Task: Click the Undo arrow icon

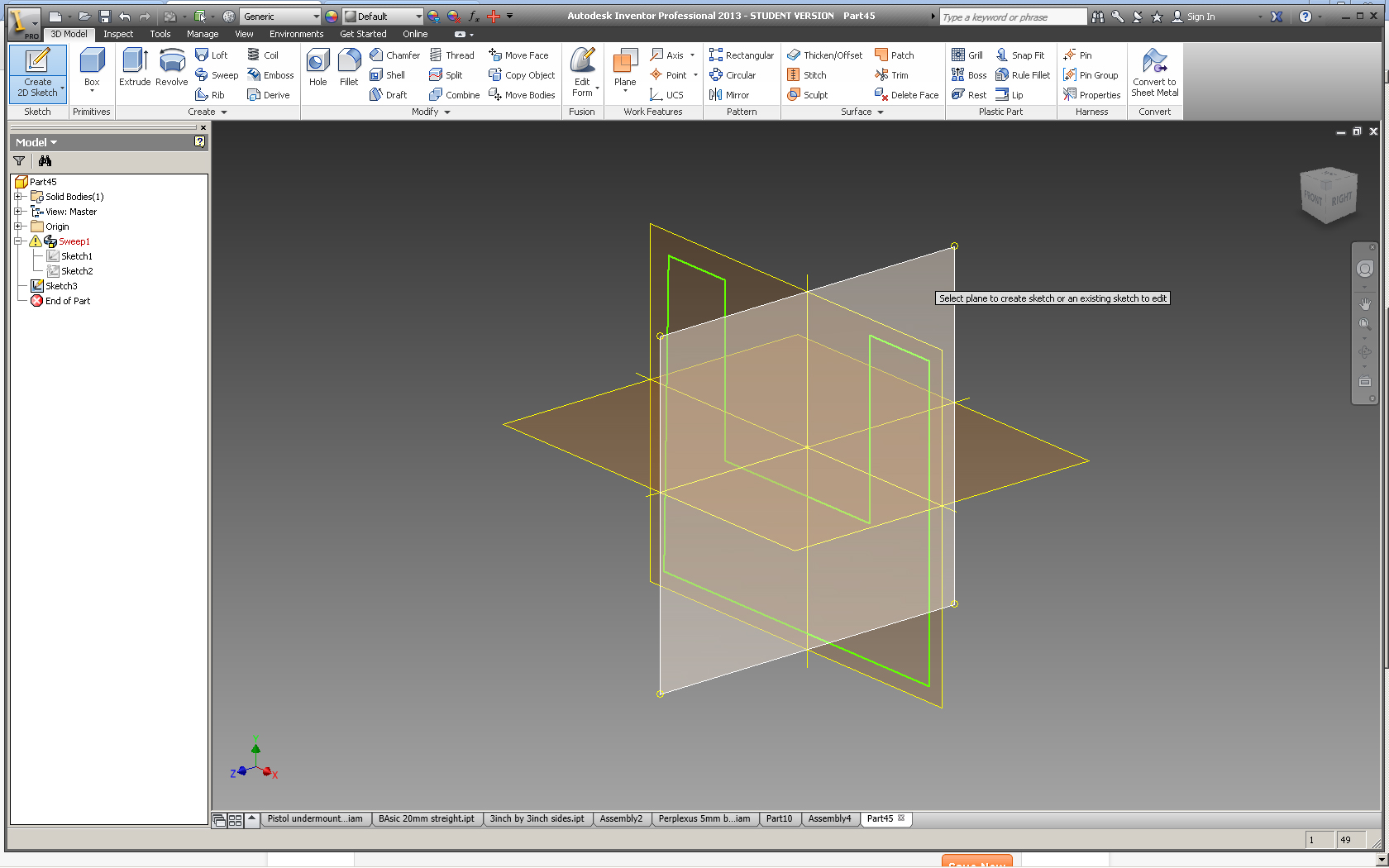Action: tap(124, 17)
